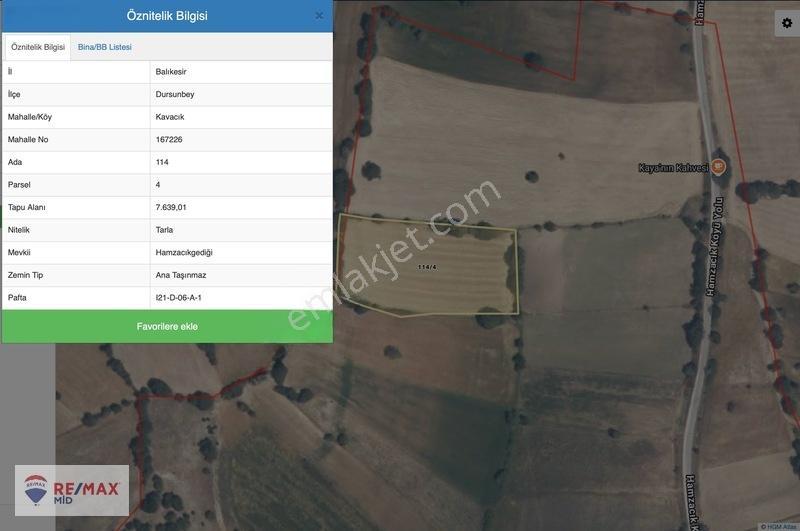
Task: Switch to the Bina/BB Listesi tab
Action: point(105,47)
